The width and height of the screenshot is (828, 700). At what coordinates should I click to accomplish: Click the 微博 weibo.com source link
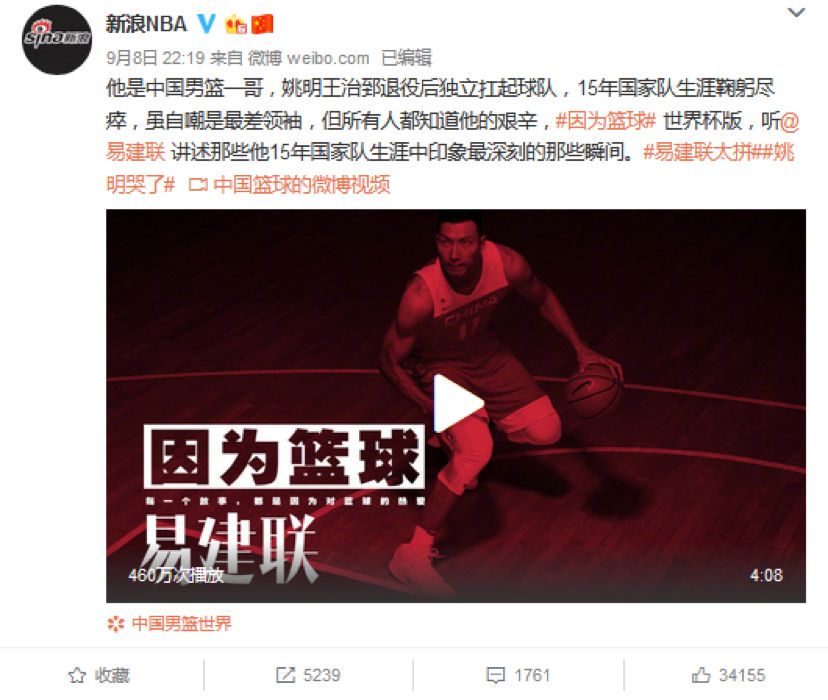(308, 58)
